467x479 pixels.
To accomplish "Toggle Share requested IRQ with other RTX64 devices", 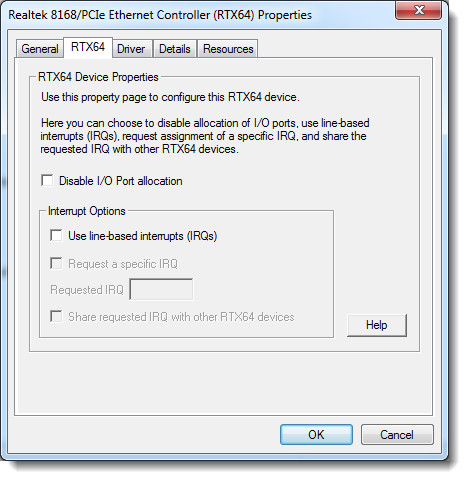I will [x=56, y=316].
